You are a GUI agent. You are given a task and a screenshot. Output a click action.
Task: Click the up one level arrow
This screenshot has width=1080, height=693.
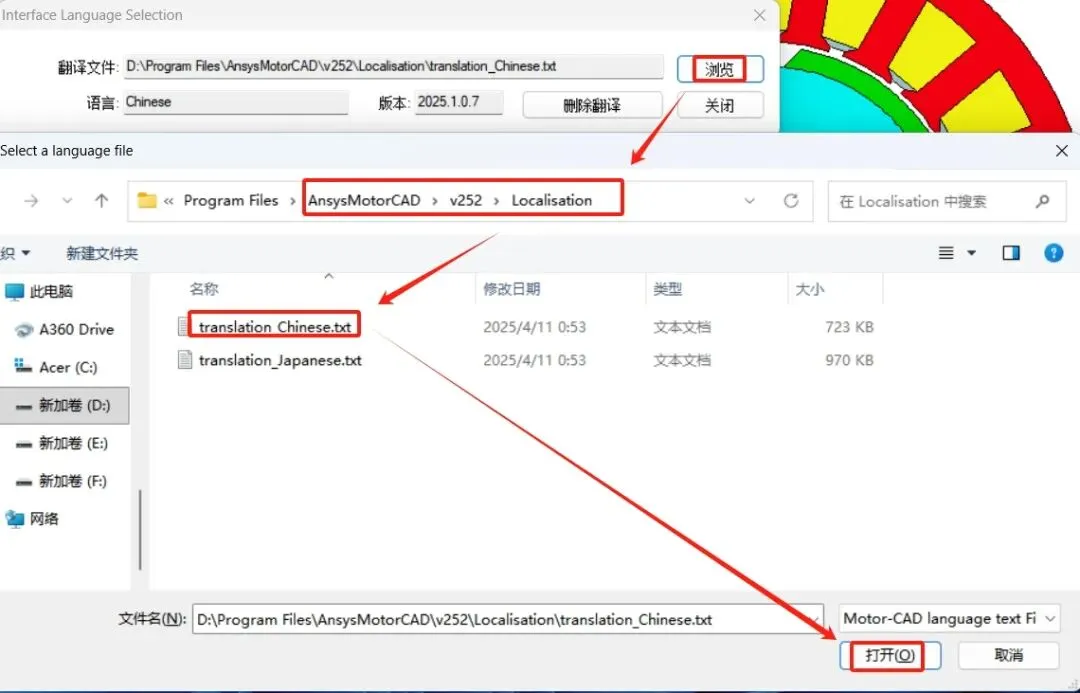point(101,201)
